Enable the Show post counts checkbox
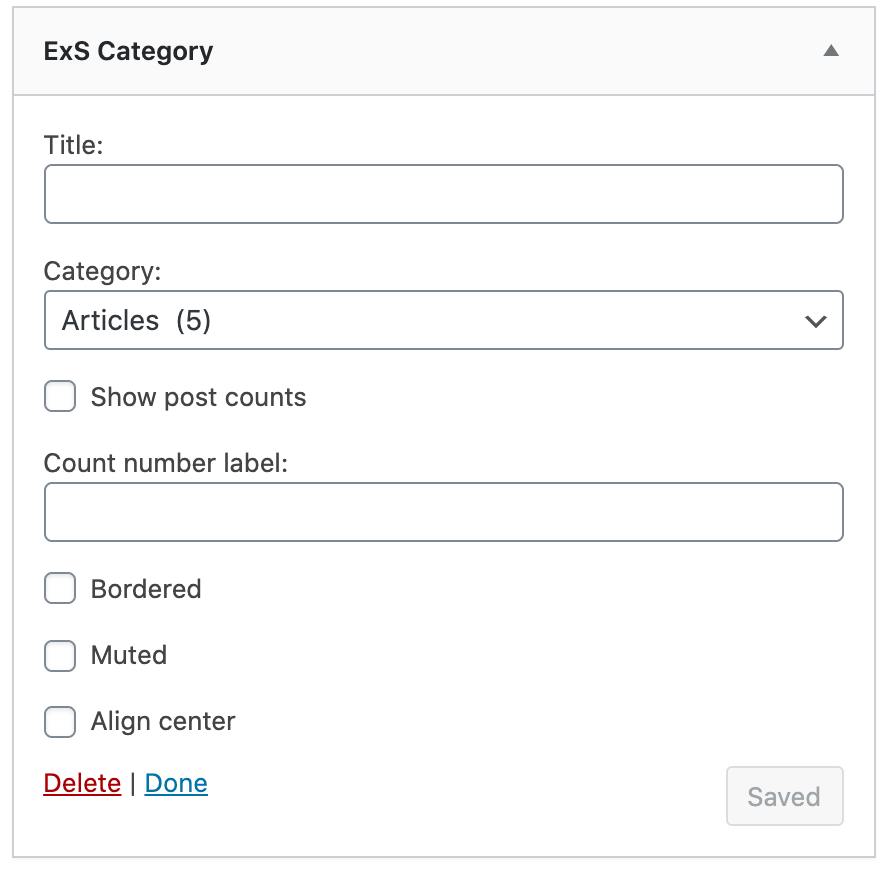 click(60, 397)
